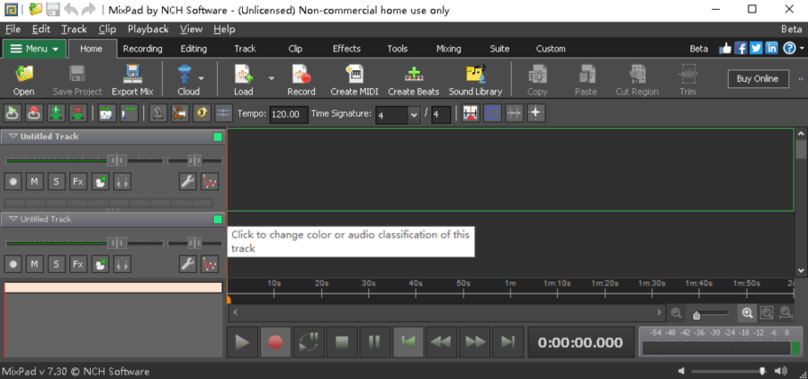Open the File menu
This screenshot has height=379, width=808.
13,29
